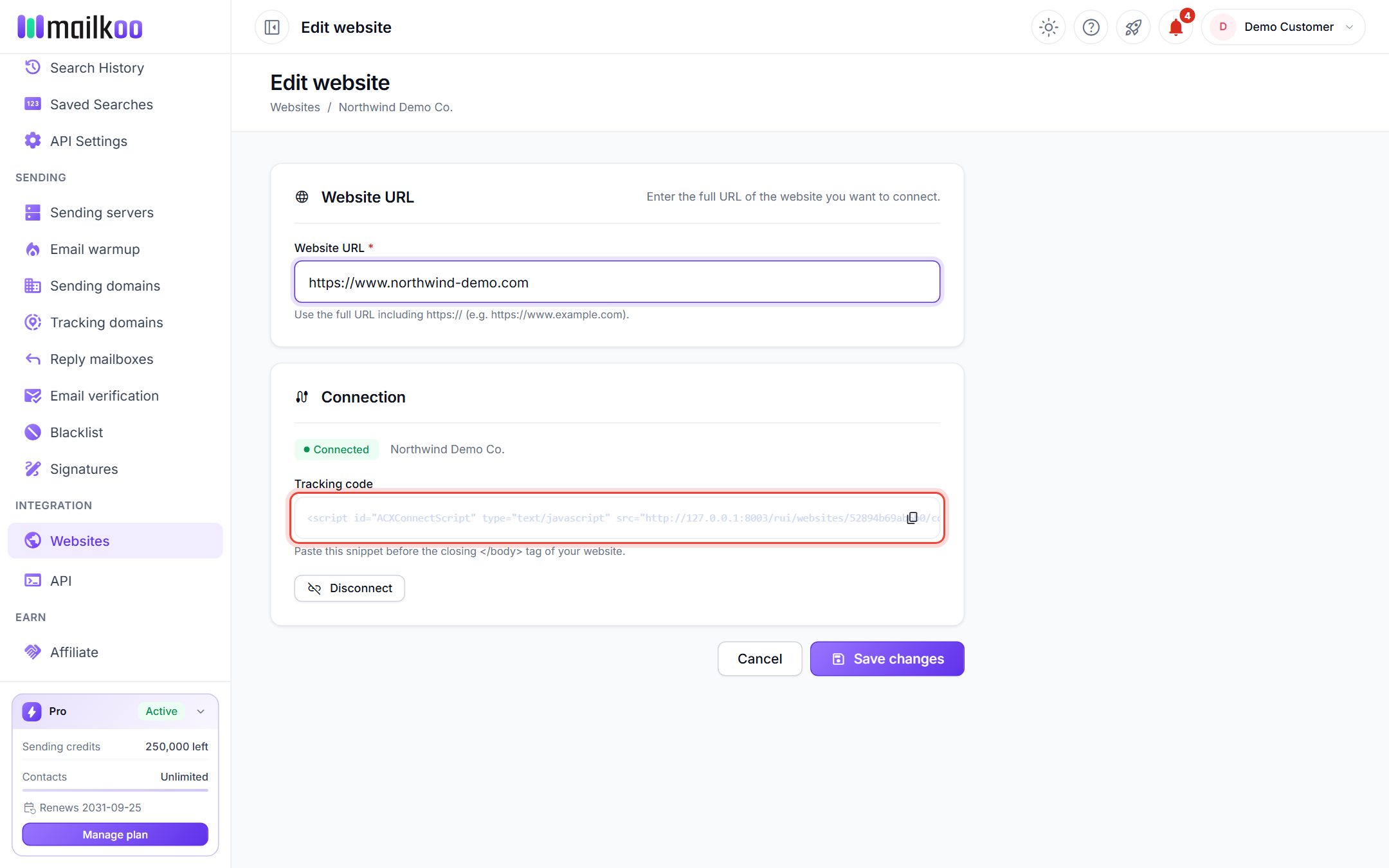
Task: Click Cancel button
Action: (x=759, y=658)
